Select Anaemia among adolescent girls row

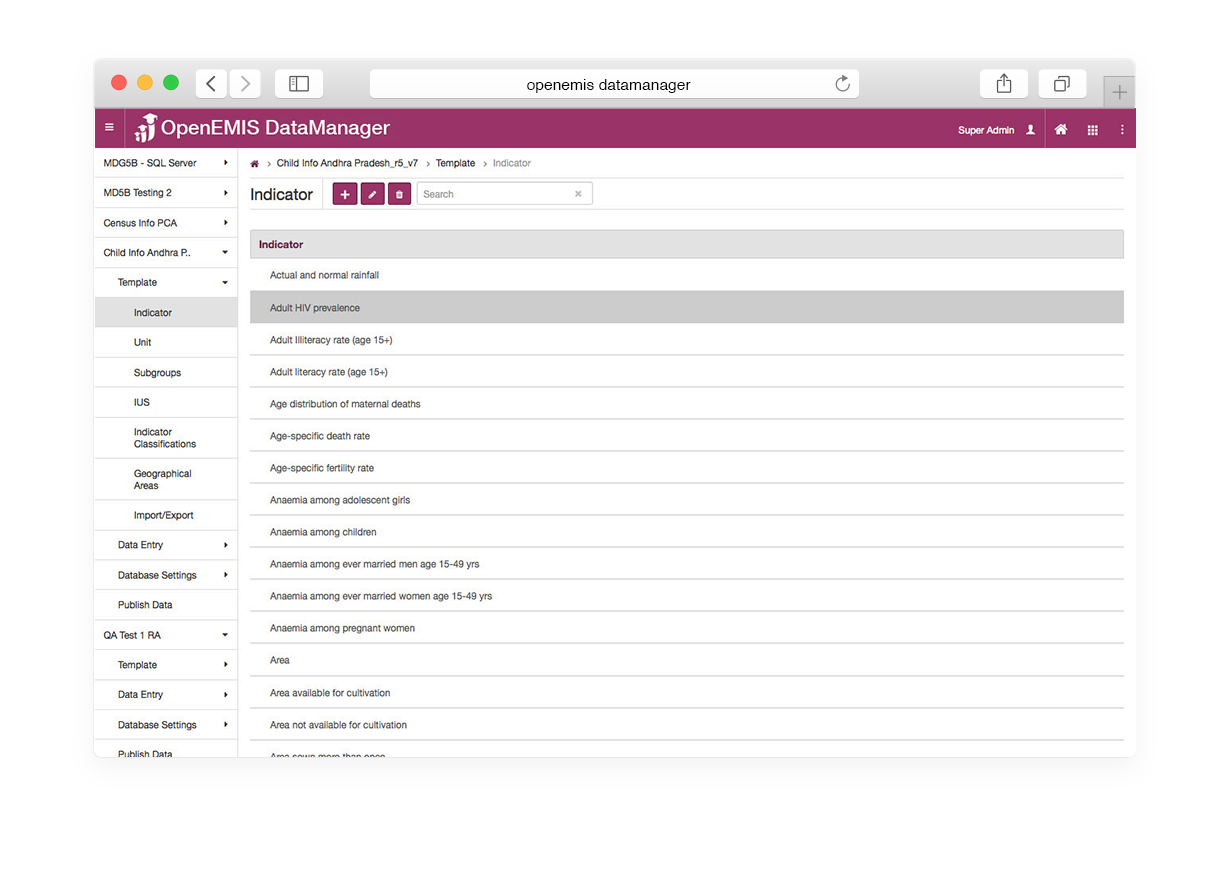click(x=687, y=500)
